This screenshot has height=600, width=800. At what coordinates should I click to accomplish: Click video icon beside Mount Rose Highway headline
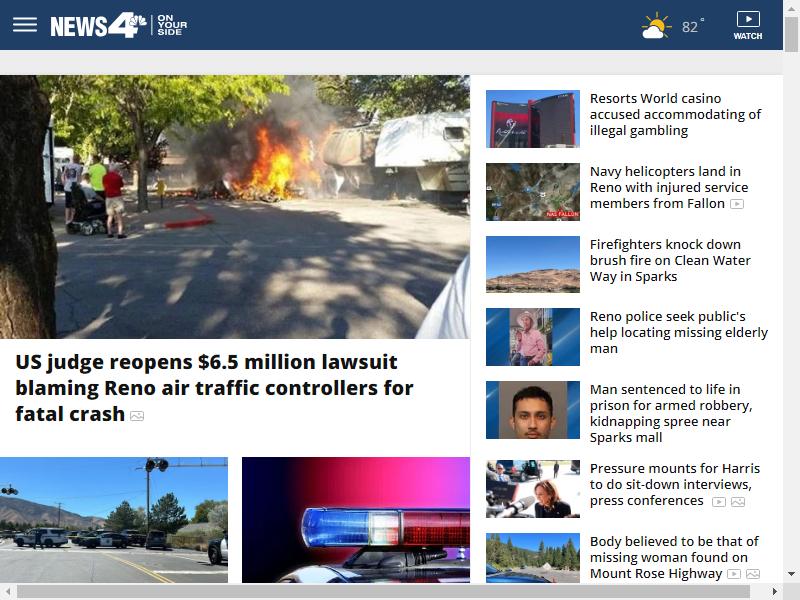click(734, 574)
